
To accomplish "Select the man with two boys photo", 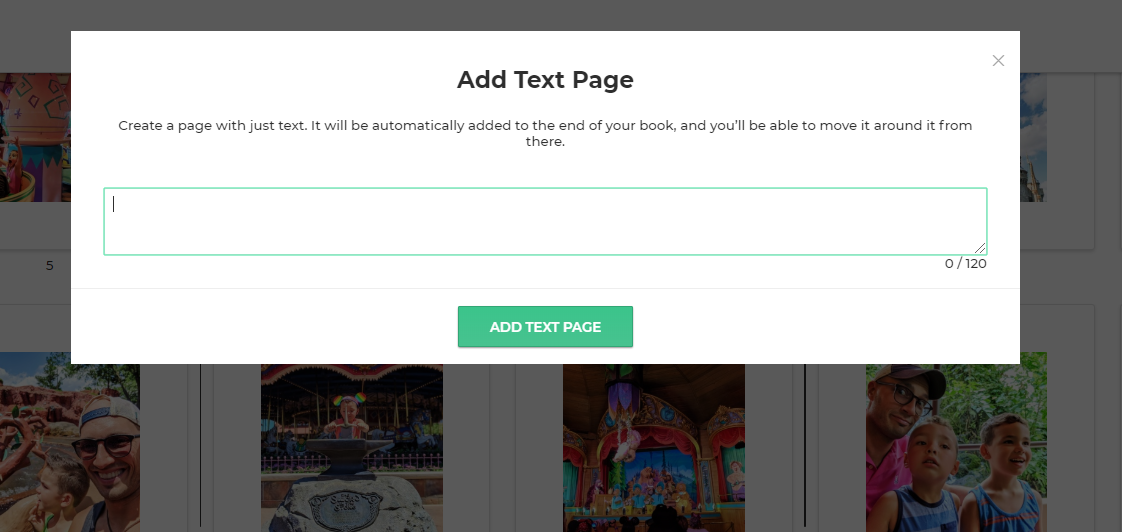I will (955, 448).
